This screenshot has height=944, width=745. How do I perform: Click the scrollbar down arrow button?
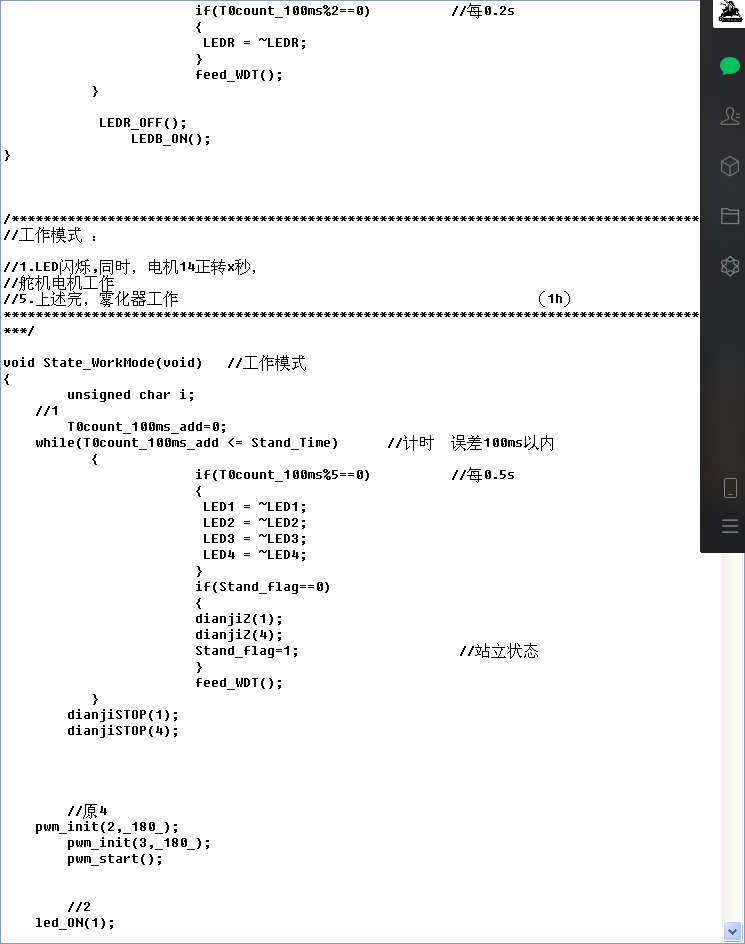pyautogui.click(x=732, y=932)
